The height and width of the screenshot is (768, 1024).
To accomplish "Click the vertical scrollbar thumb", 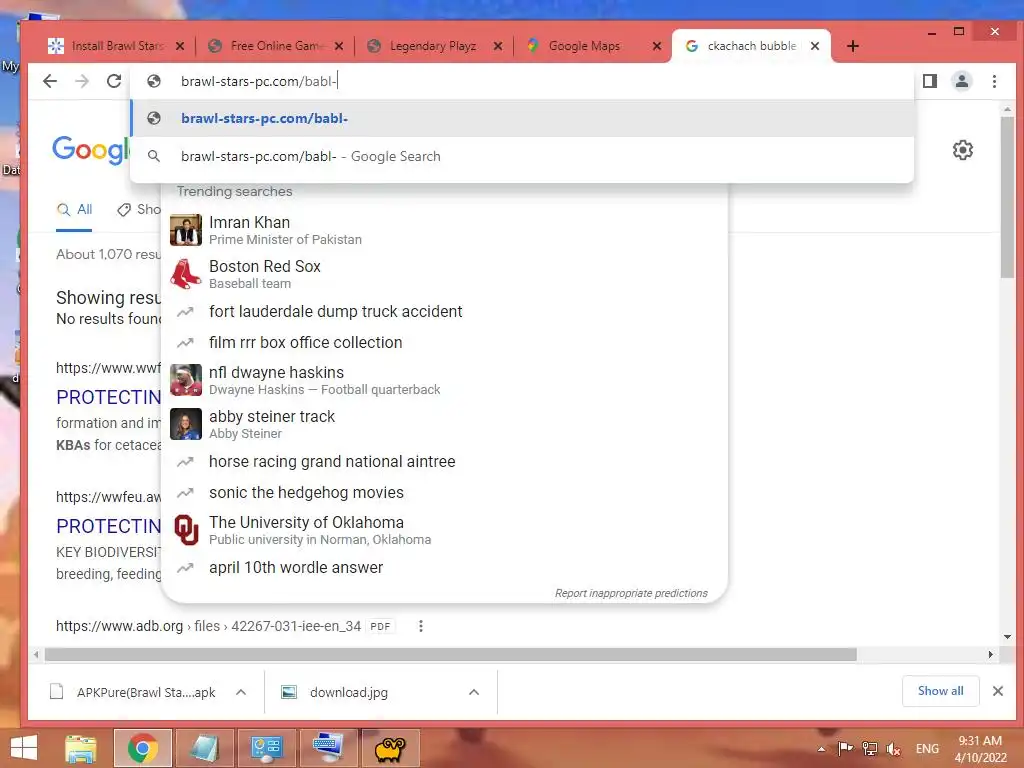I will [x=1008, y=197].
